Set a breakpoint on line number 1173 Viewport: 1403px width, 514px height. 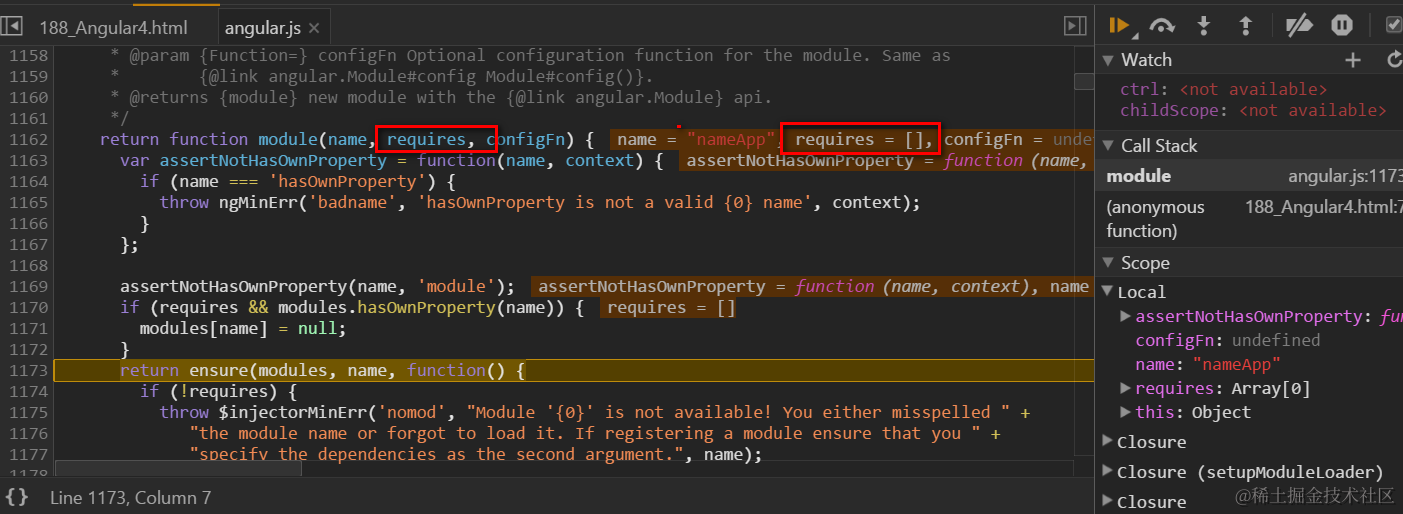tap(28, 370)
